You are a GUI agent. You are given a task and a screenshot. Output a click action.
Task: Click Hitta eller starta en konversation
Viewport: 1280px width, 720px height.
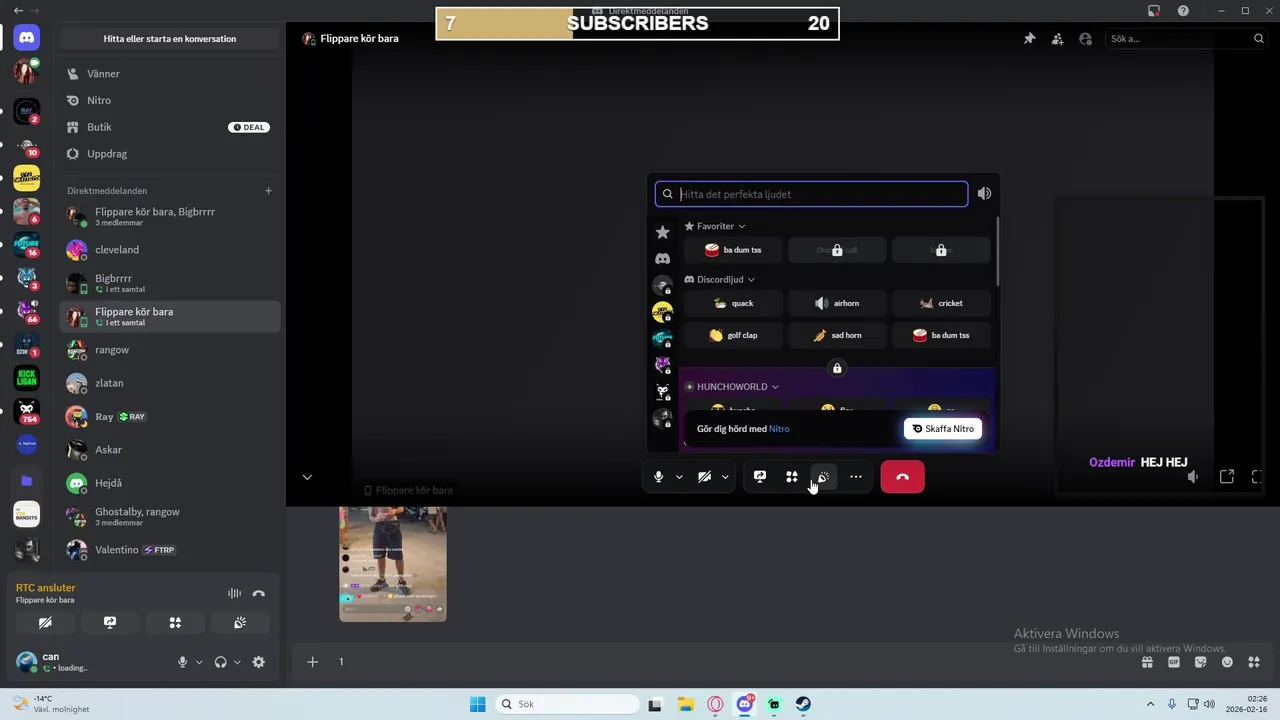click(170, 39)
